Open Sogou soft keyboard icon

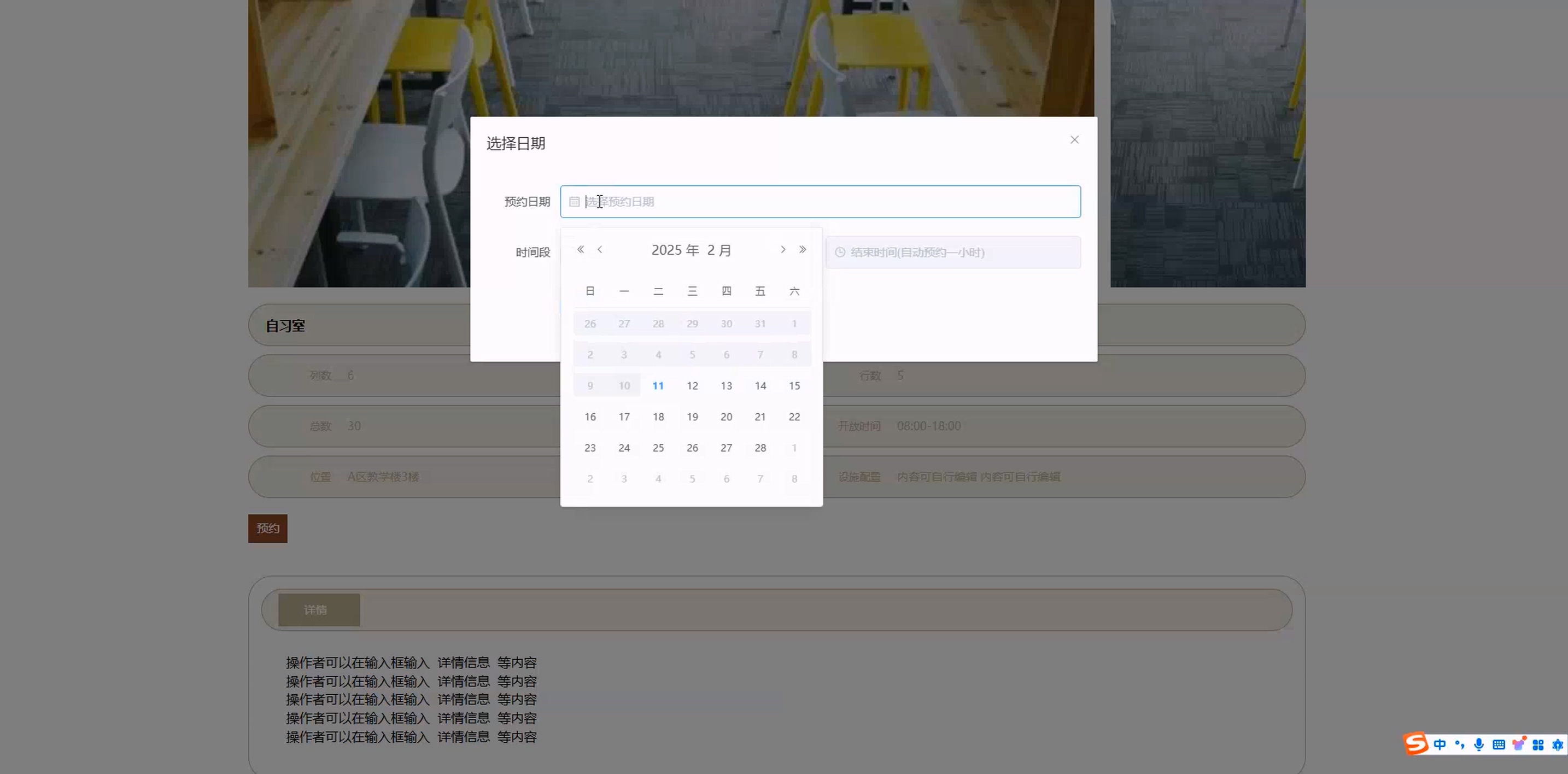point(1499,745)
